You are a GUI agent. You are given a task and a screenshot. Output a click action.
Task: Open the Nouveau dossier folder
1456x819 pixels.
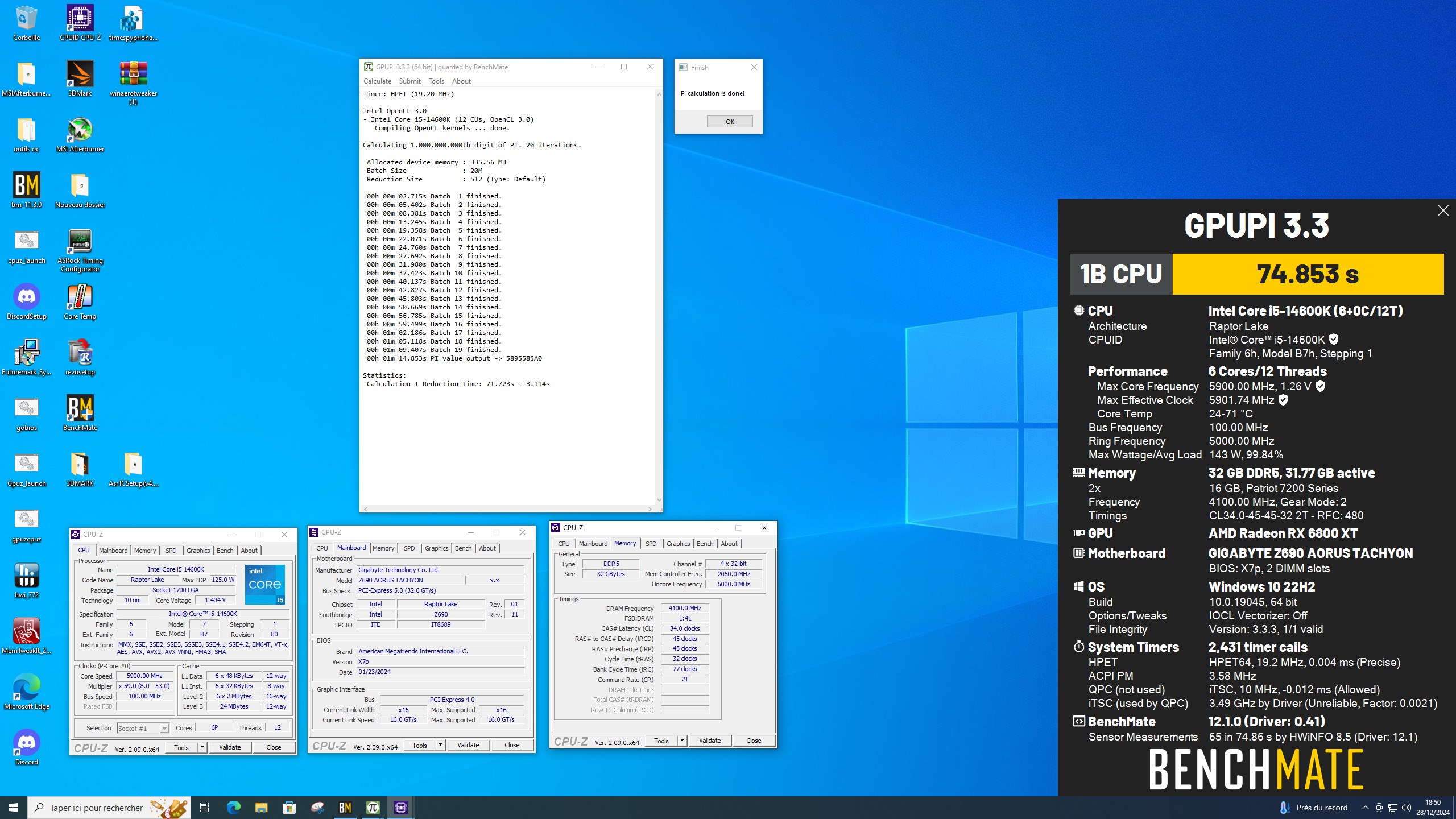tap(80, 190)
